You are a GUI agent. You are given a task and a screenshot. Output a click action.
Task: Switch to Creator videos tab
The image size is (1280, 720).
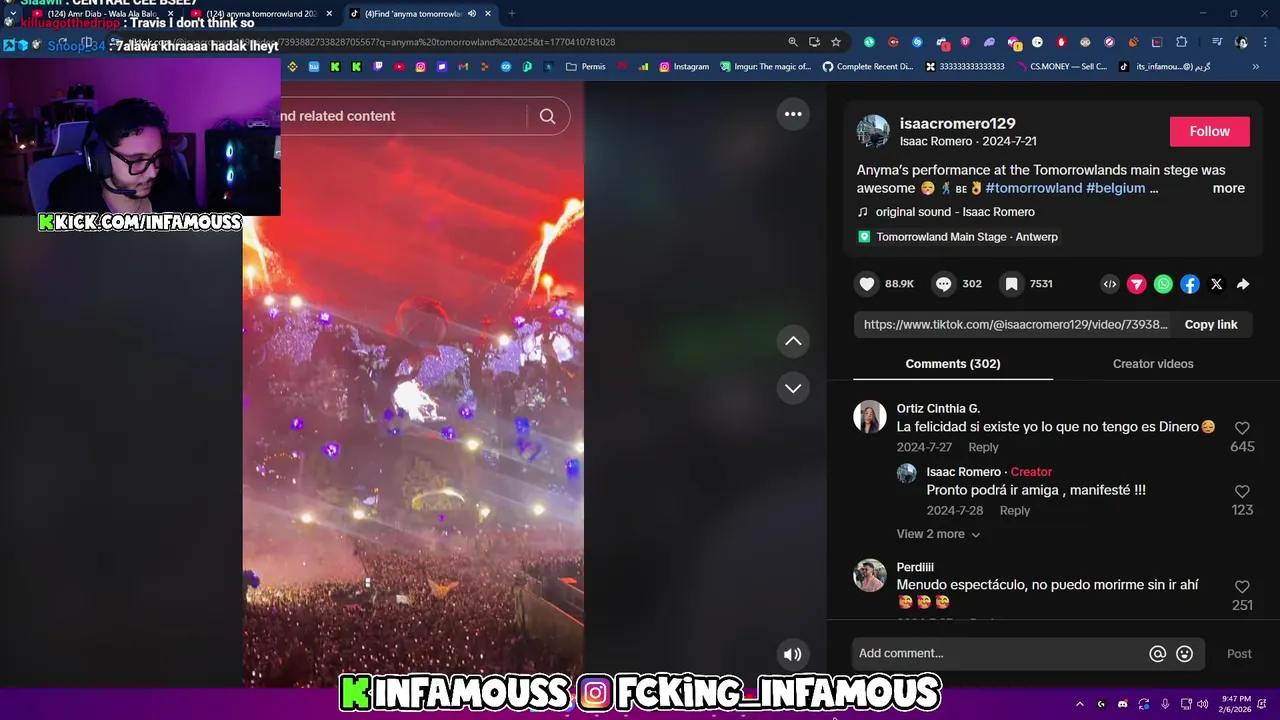pos(1153,364)
